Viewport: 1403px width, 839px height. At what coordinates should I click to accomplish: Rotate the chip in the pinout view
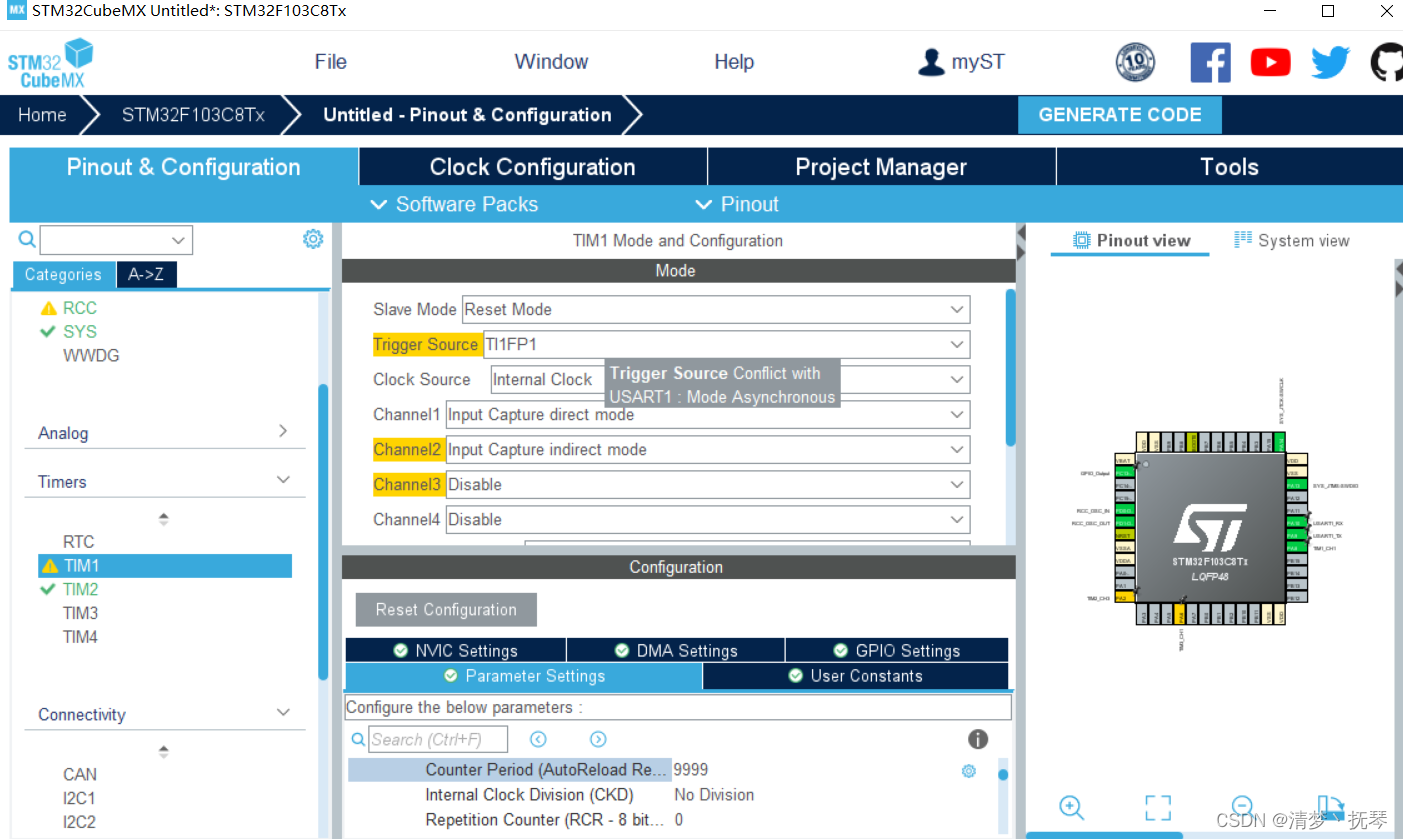pyautogui.click(x=1330, y=808)
